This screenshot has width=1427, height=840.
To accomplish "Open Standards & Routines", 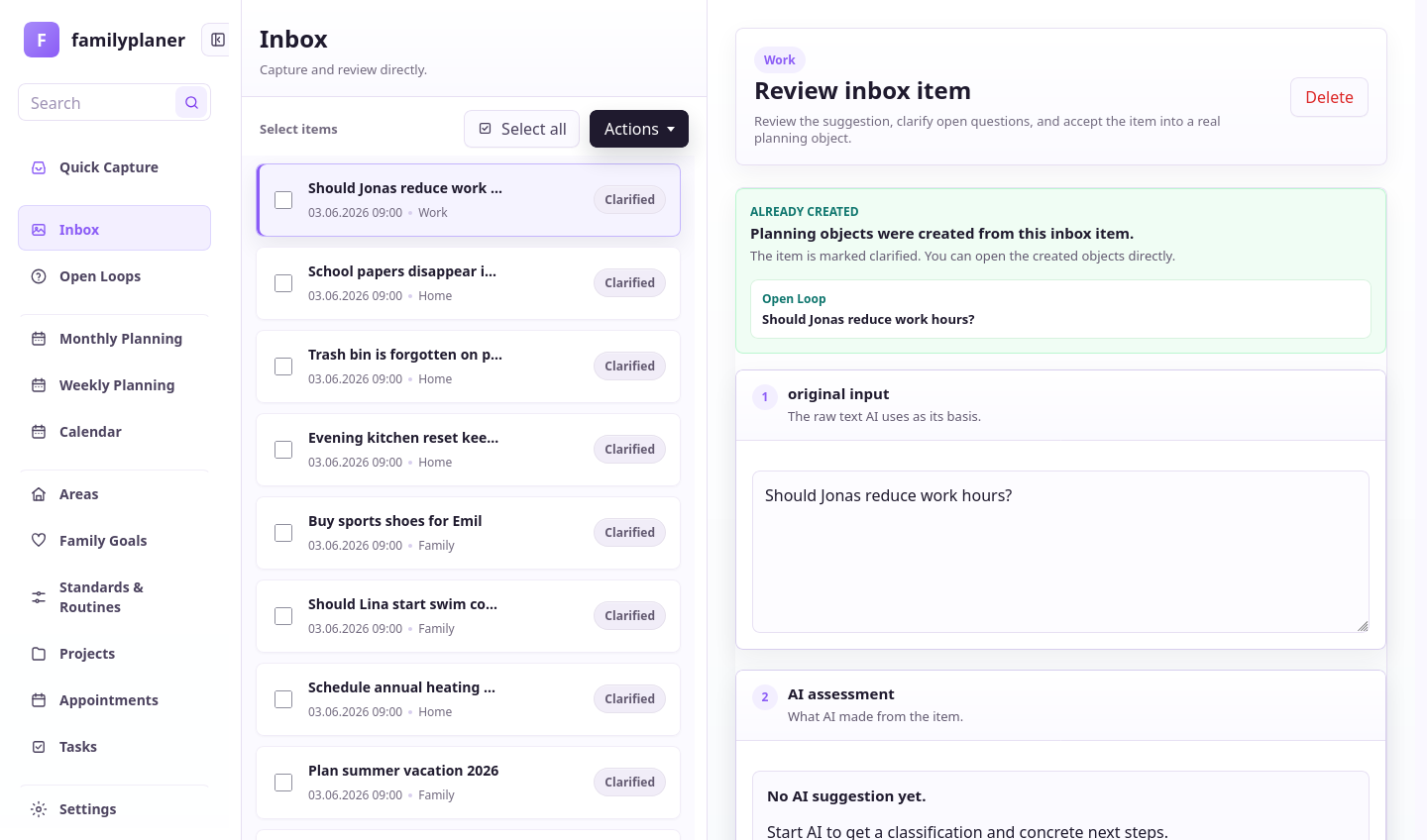I will [114, 597].
